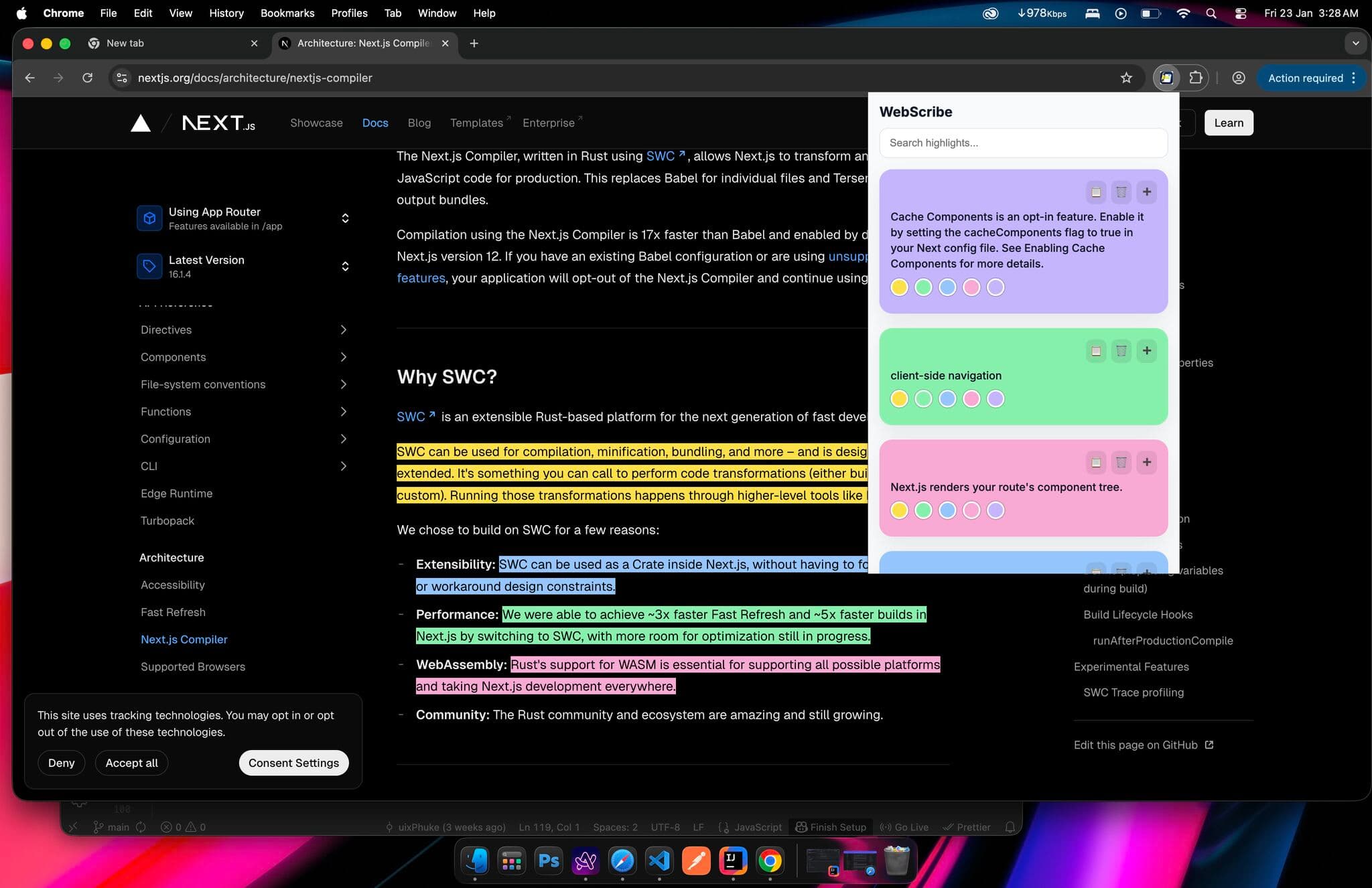Trash the Next.js renders route highlight
This screenshot has width=1372, height=888.
[x=1121, y=462]
